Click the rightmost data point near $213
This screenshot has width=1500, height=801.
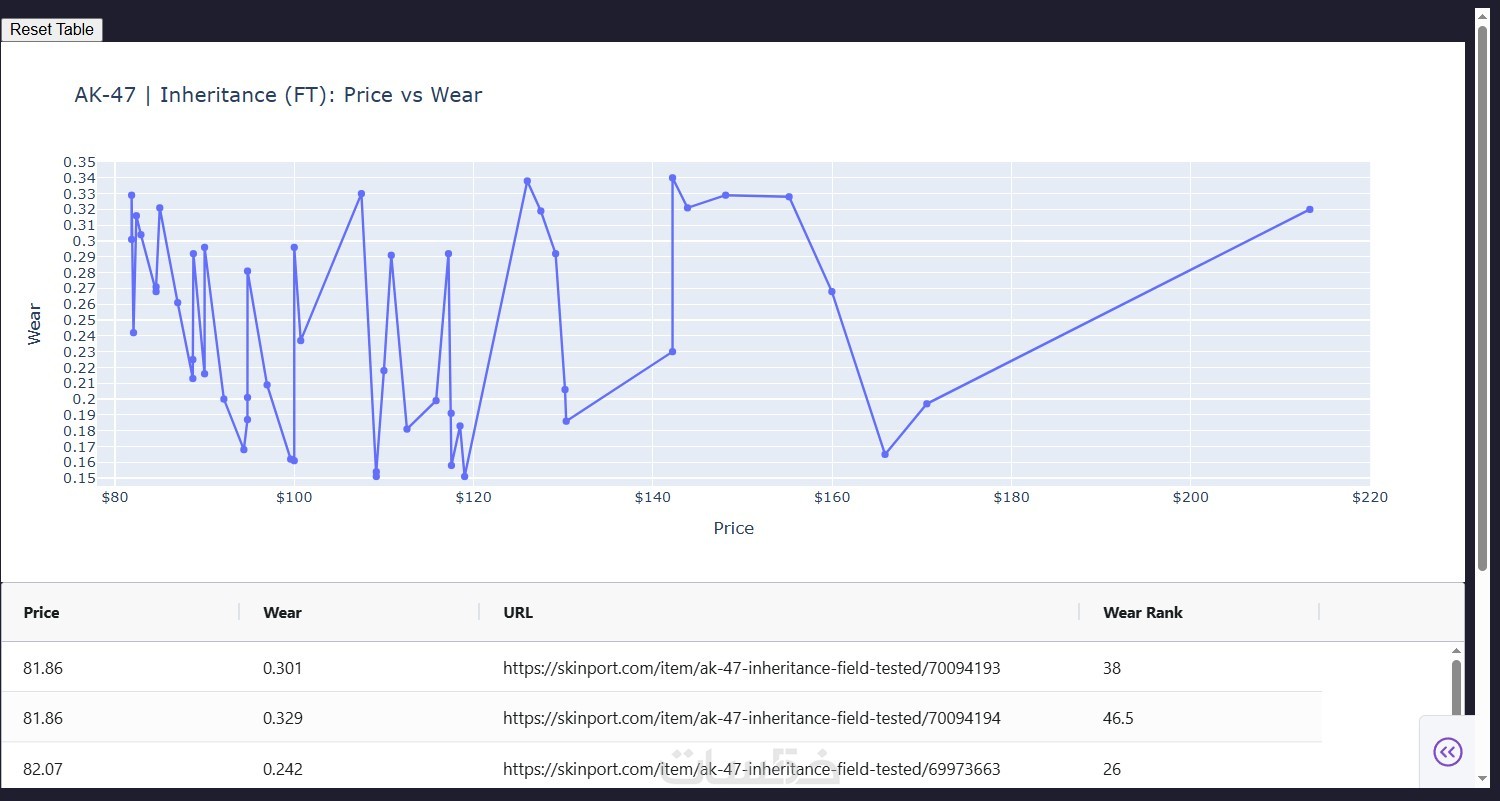click(x=1309, y=209)
